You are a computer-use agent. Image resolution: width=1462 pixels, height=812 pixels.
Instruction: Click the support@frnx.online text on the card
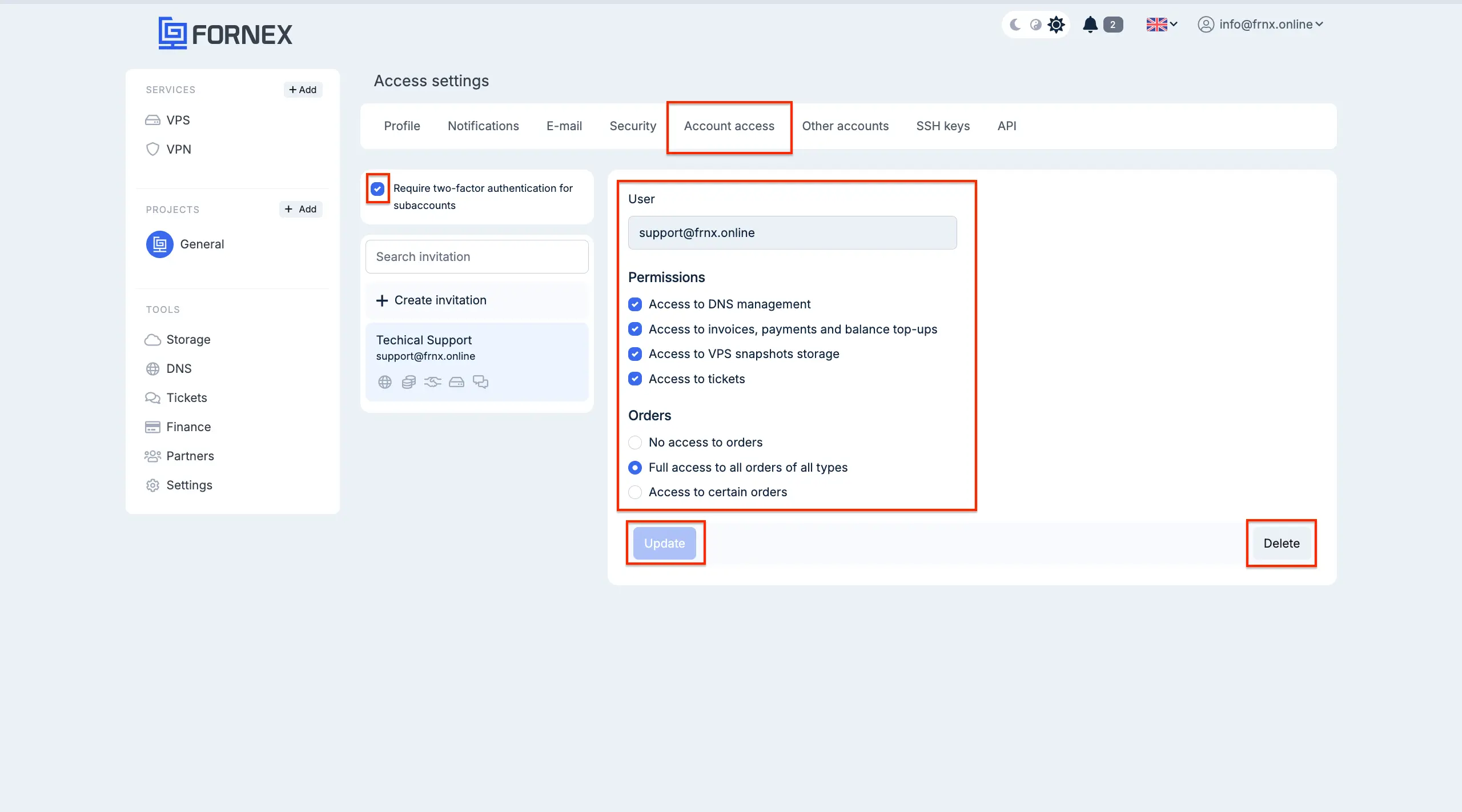pos(425,356)
